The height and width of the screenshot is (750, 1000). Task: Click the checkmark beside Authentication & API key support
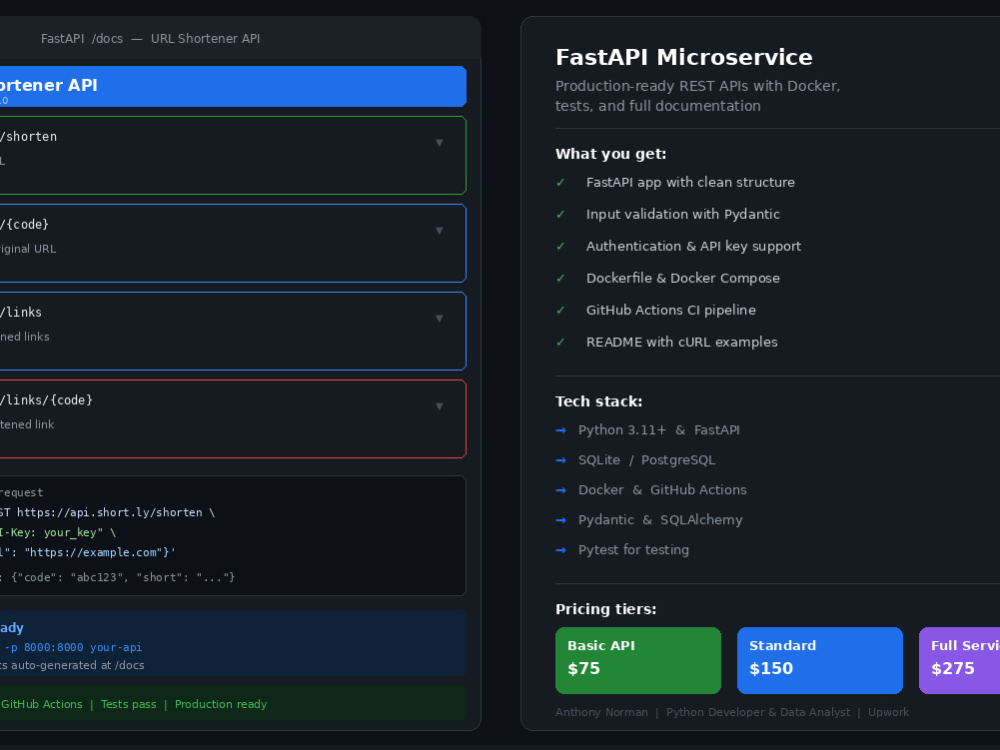(x=561, y=246)
